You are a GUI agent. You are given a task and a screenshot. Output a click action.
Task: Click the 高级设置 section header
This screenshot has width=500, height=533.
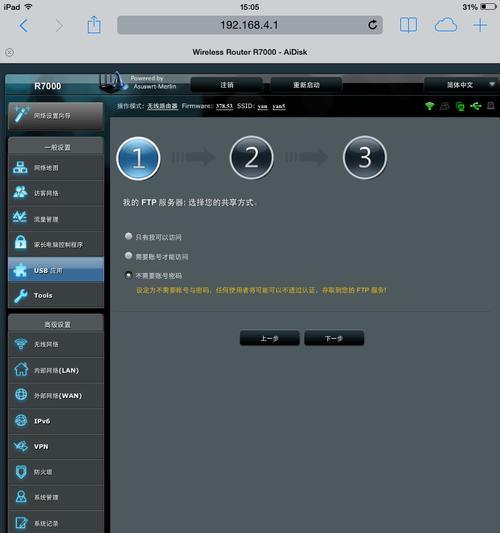[x=57, y=324]
